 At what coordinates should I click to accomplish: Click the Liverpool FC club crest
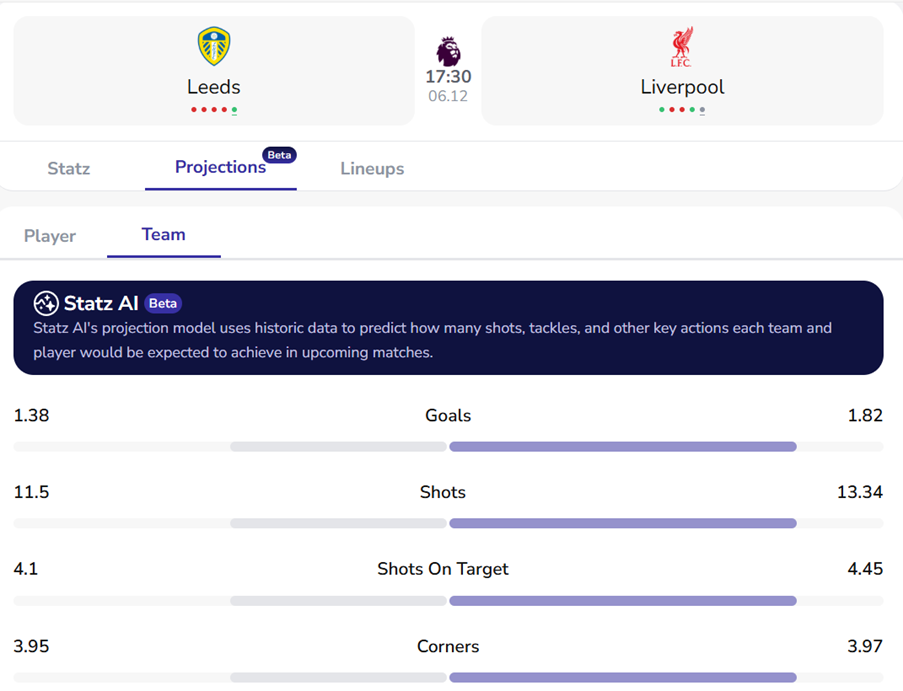click(682, 47)
